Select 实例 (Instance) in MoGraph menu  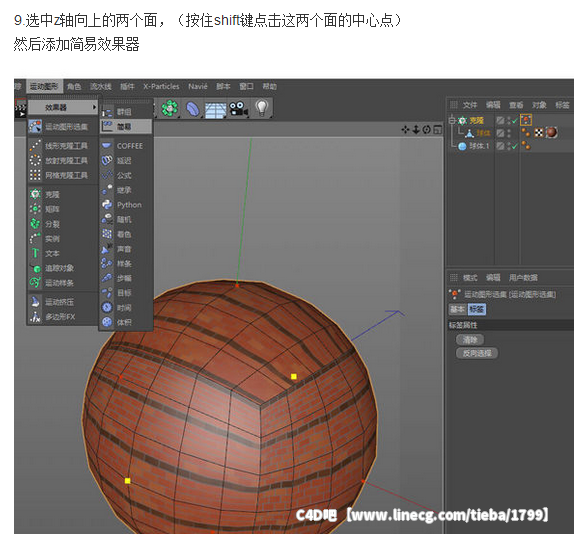point(62,239)
